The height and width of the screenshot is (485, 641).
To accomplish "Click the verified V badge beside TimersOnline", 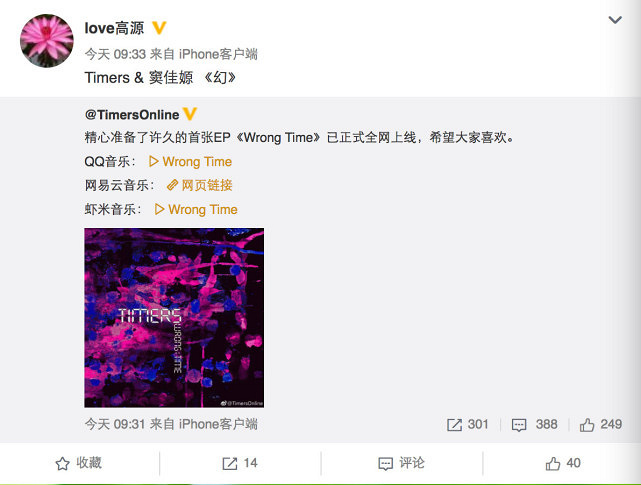I will point(190,114).
